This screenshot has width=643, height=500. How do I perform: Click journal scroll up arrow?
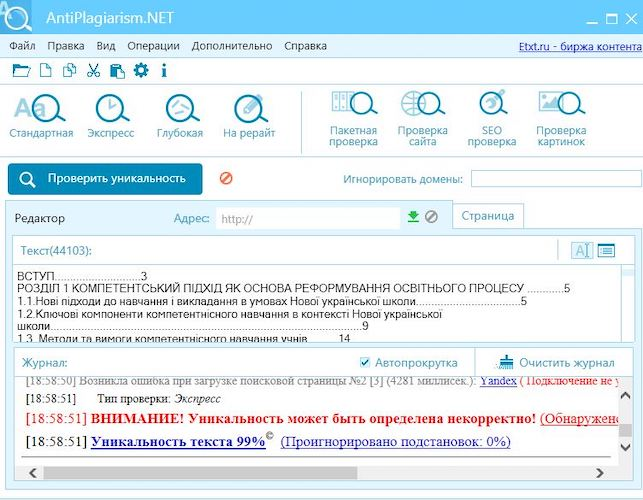(x=625, y=396)
